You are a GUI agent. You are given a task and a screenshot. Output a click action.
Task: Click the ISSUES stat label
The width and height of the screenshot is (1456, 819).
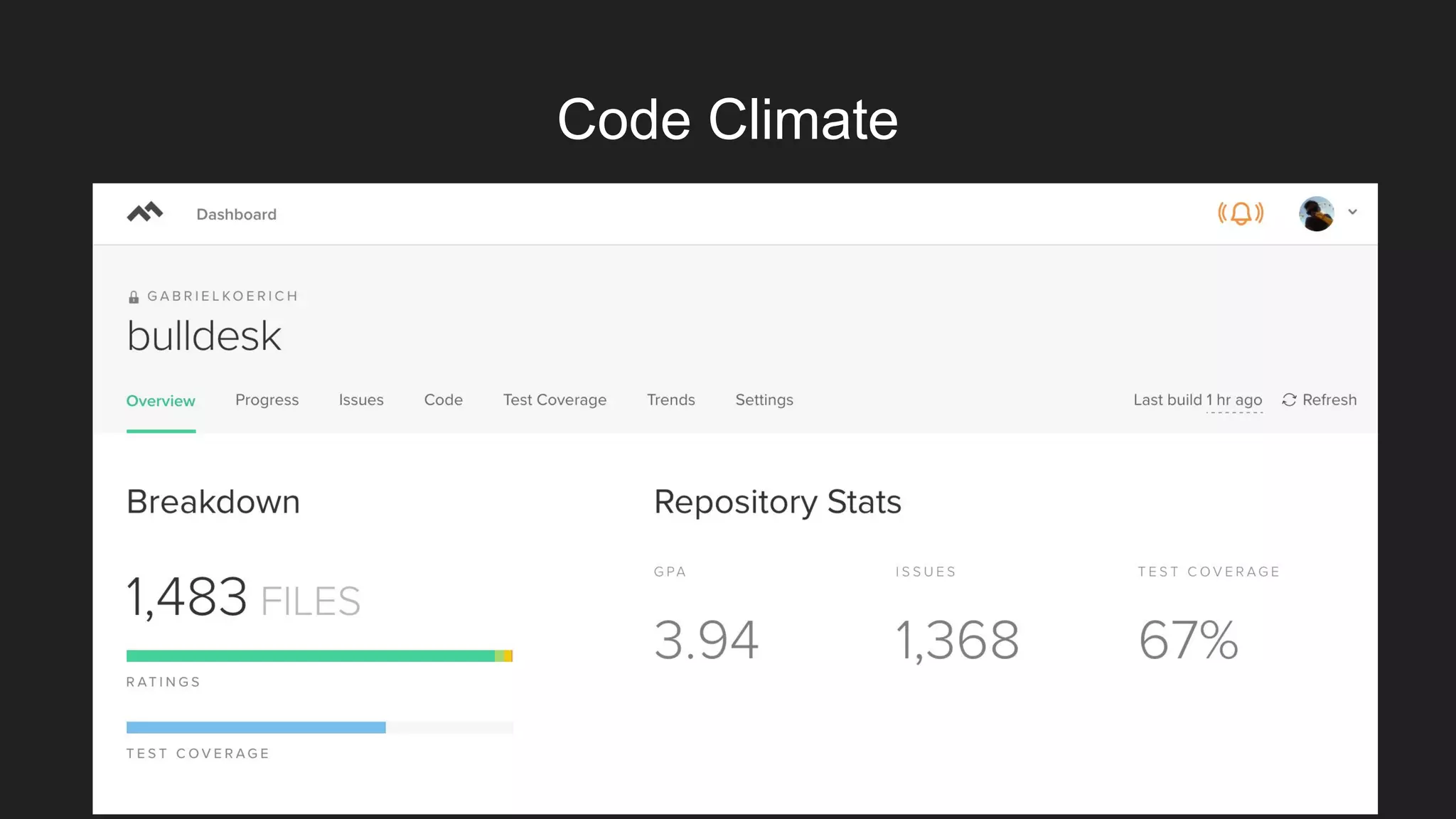click(x=926, y=572)
